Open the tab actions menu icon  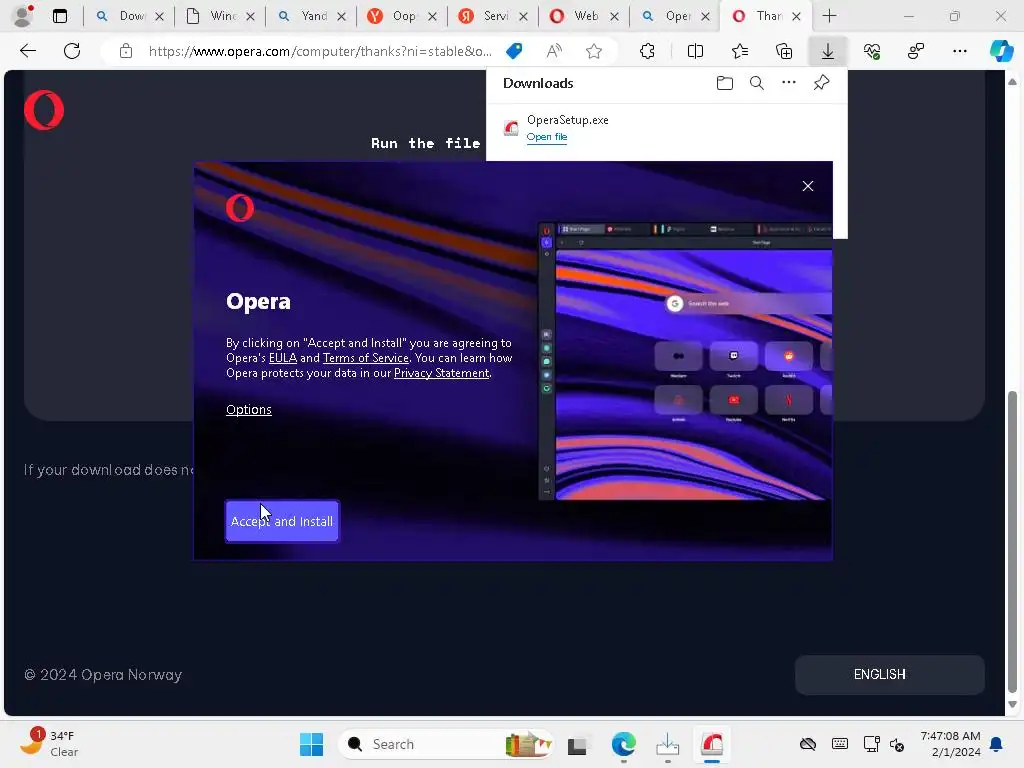click(60, 16)
